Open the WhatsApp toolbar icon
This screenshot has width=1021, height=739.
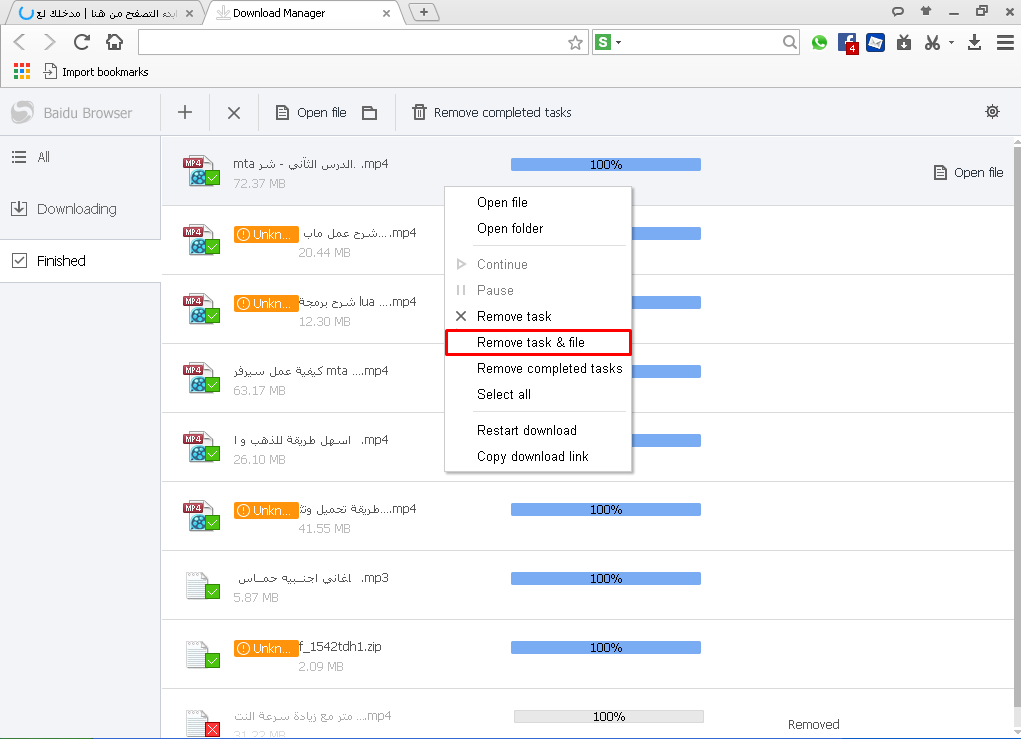click(819, 43)
